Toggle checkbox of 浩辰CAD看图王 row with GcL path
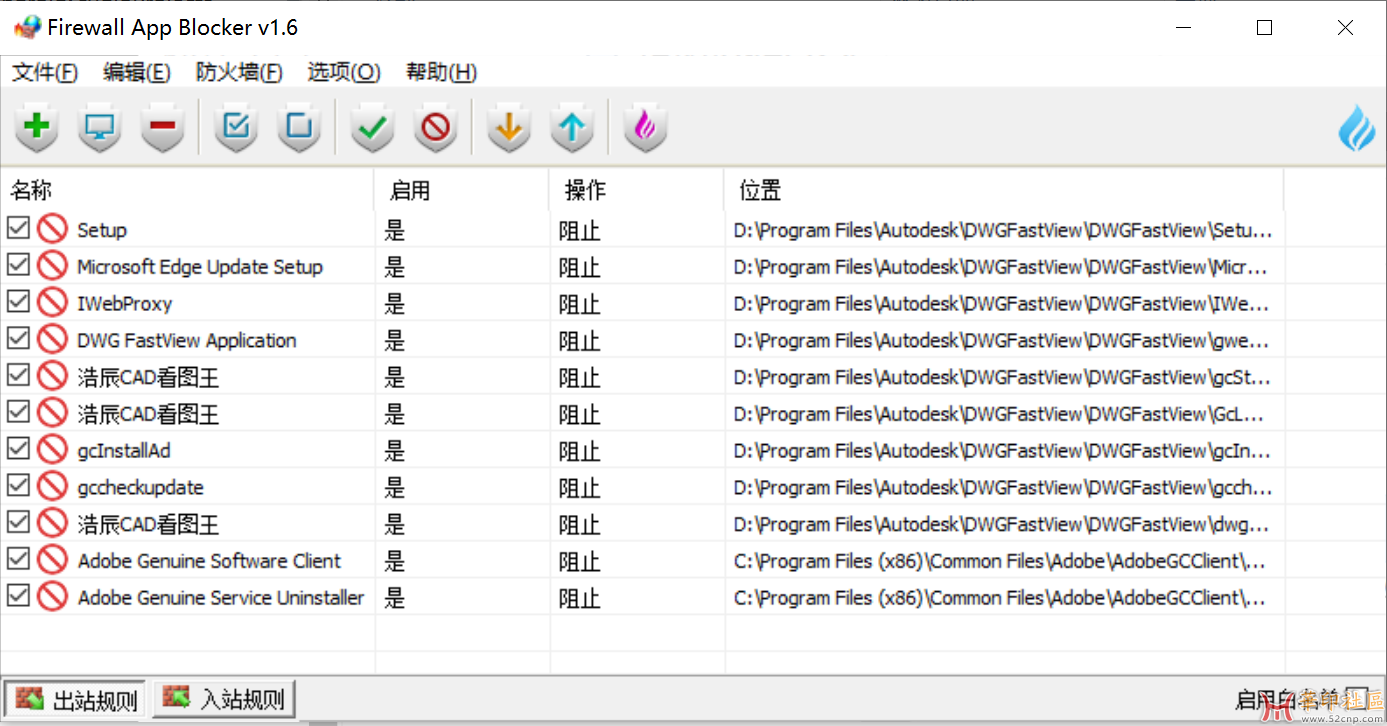This screenshot has height=726, width=1387. click(x=18, y=412)
